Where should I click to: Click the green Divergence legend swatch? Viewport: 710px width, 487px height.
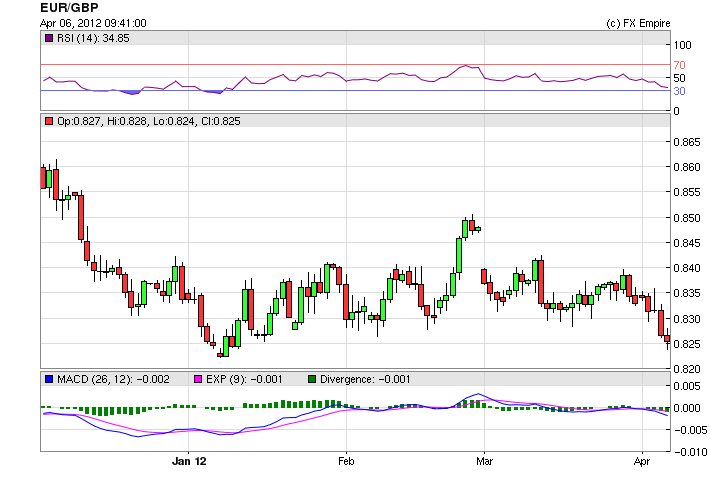tap(312, 379)
